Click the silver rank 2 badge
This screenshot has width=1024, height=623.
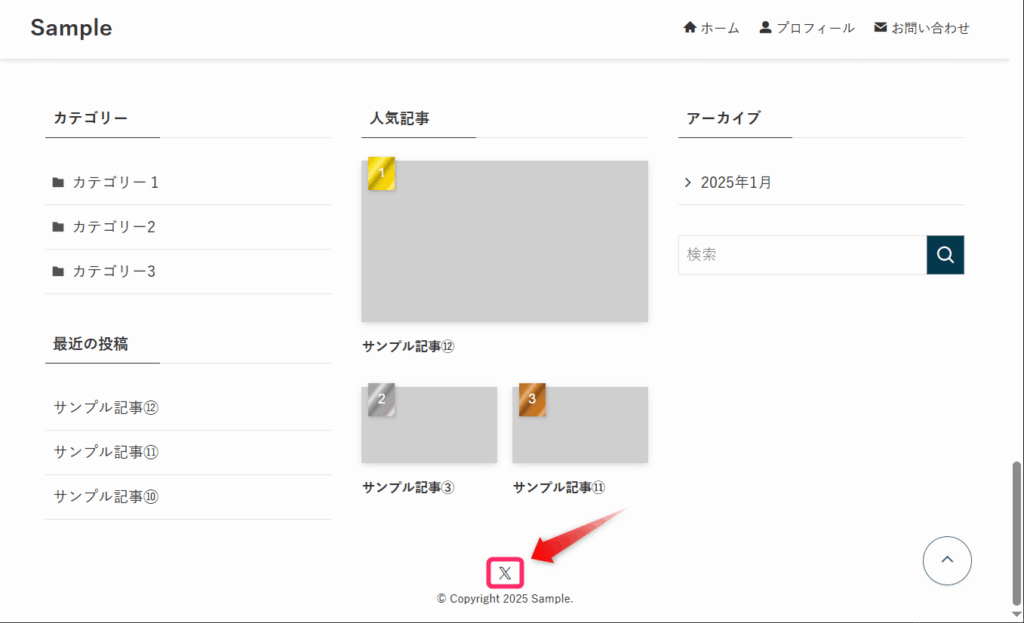[381, 400]
